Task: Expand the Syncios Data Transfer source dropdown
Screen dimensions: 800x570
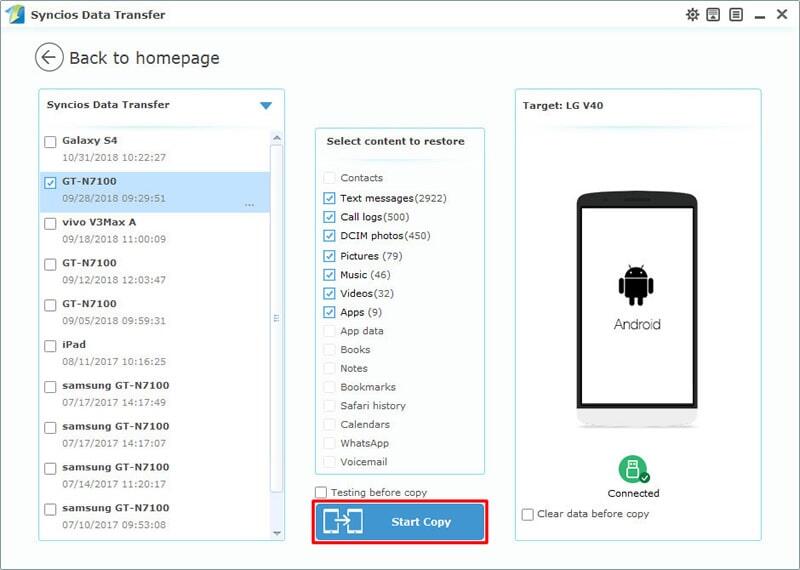Action: point(266,106)
